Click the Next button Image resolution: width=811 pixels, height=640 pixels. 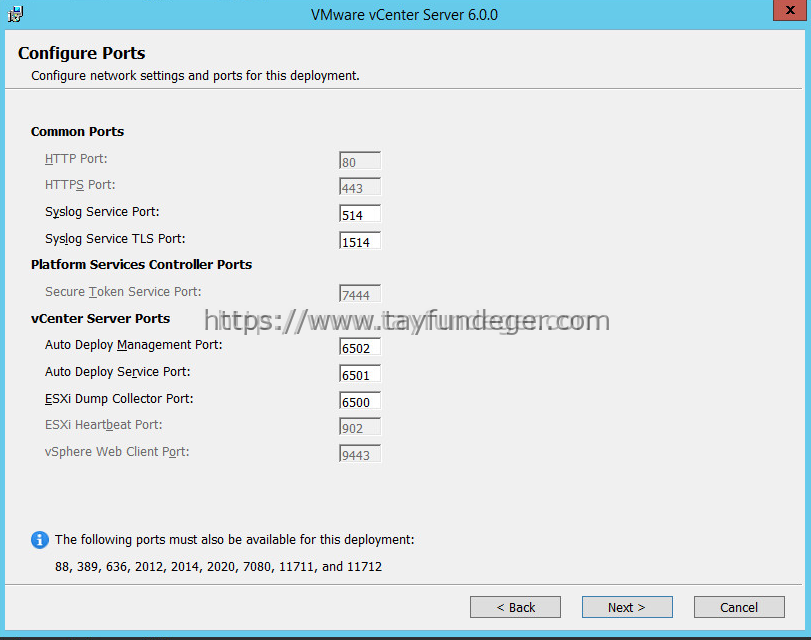[x=627, y=607]
